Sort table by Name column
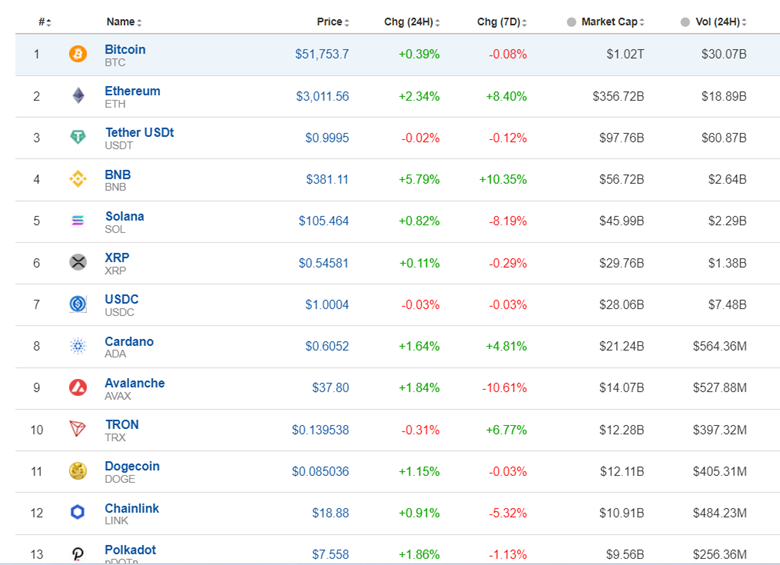Viewport: 780px width, 565px height. 124,22
